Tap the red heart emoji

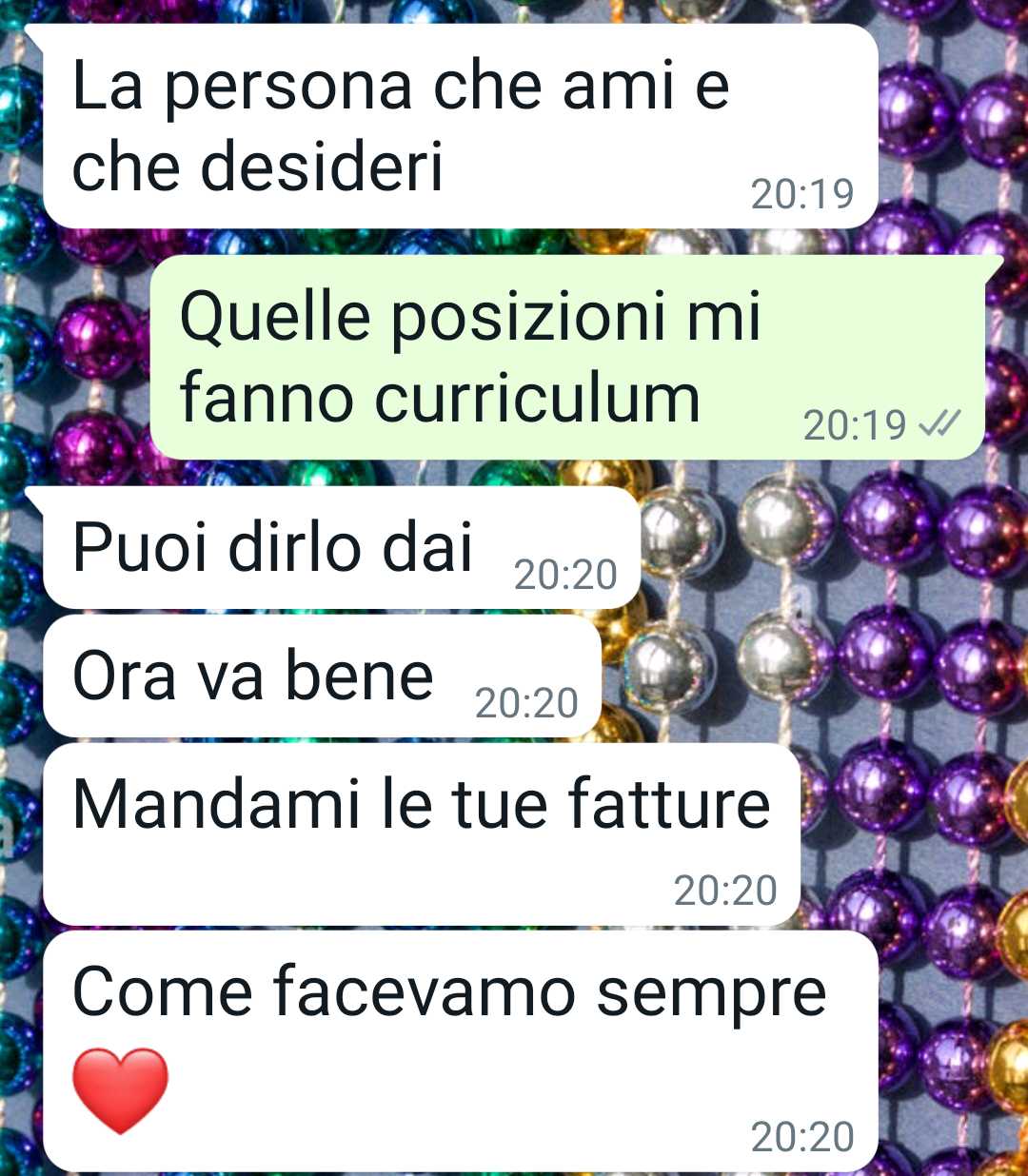pyautogui.click(x=120, y=1090)
